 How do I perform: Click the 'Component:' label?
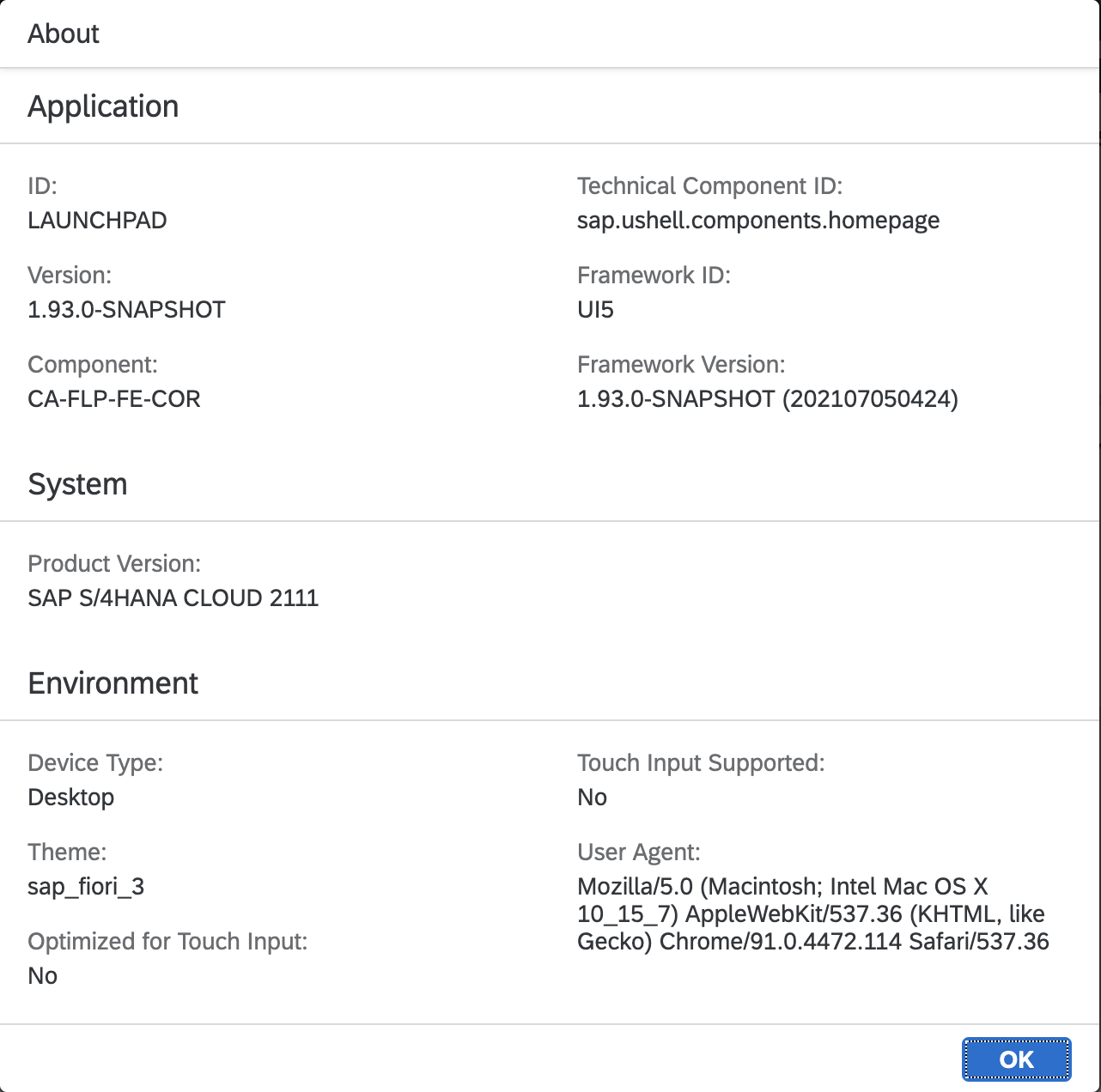coord(93,365)
